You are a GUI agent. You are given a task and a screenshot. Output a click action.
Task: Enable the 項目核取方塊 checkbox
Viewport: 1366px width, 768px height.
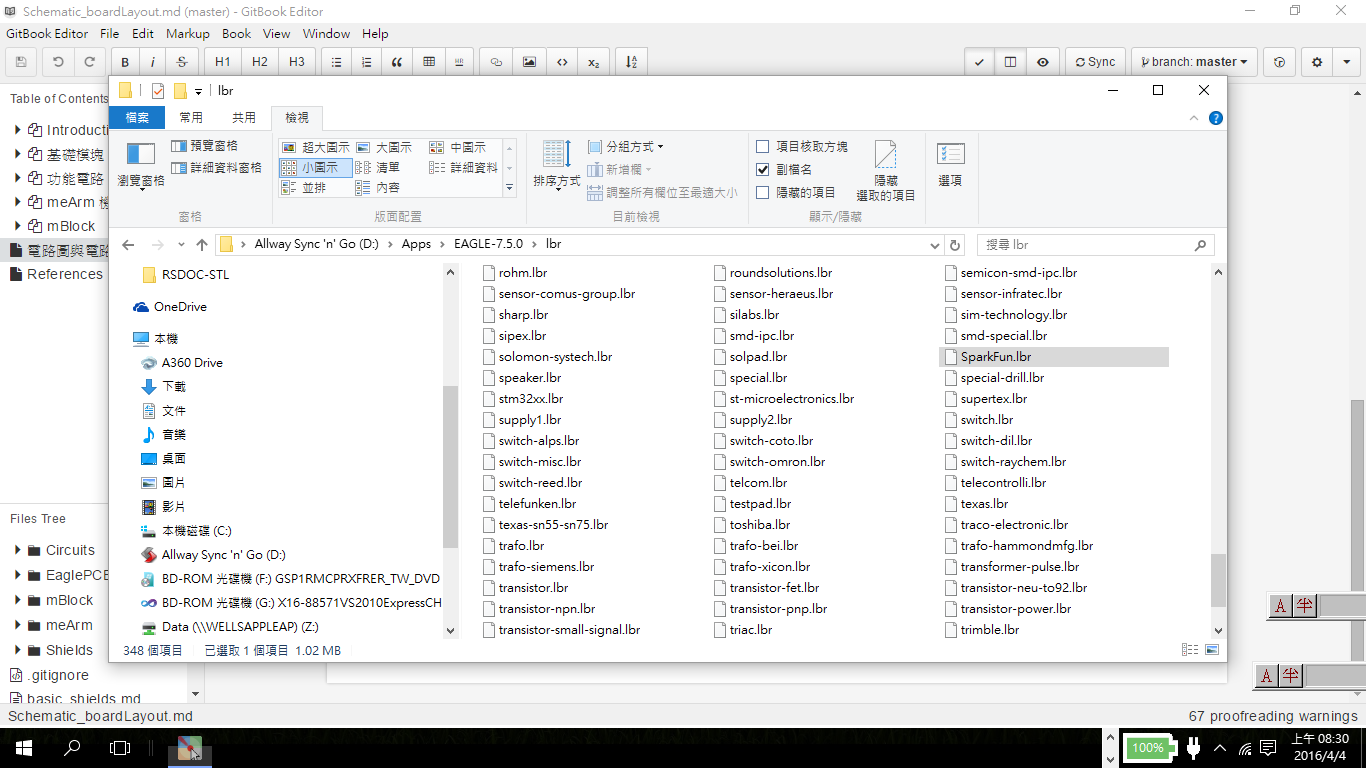coord(763,147)
